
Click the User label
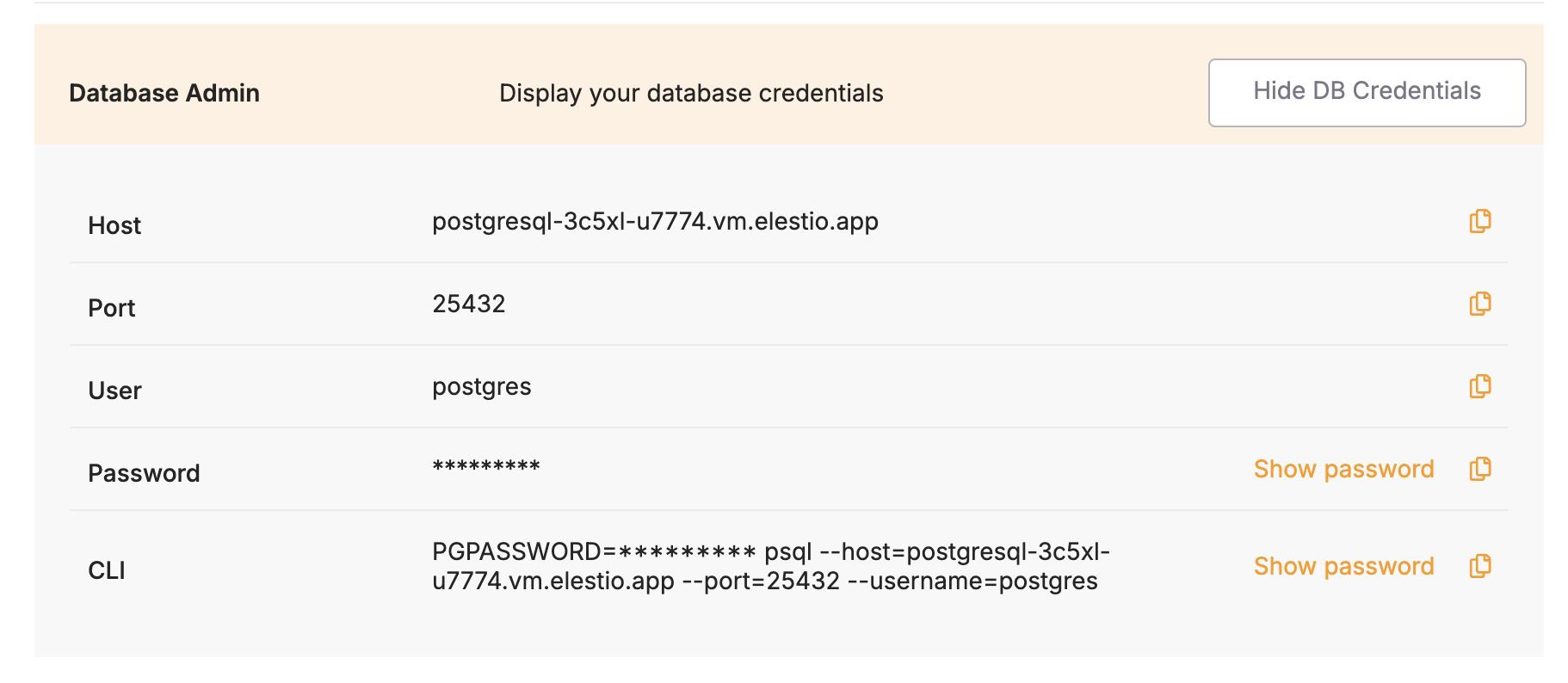click(x=114, y=391)
